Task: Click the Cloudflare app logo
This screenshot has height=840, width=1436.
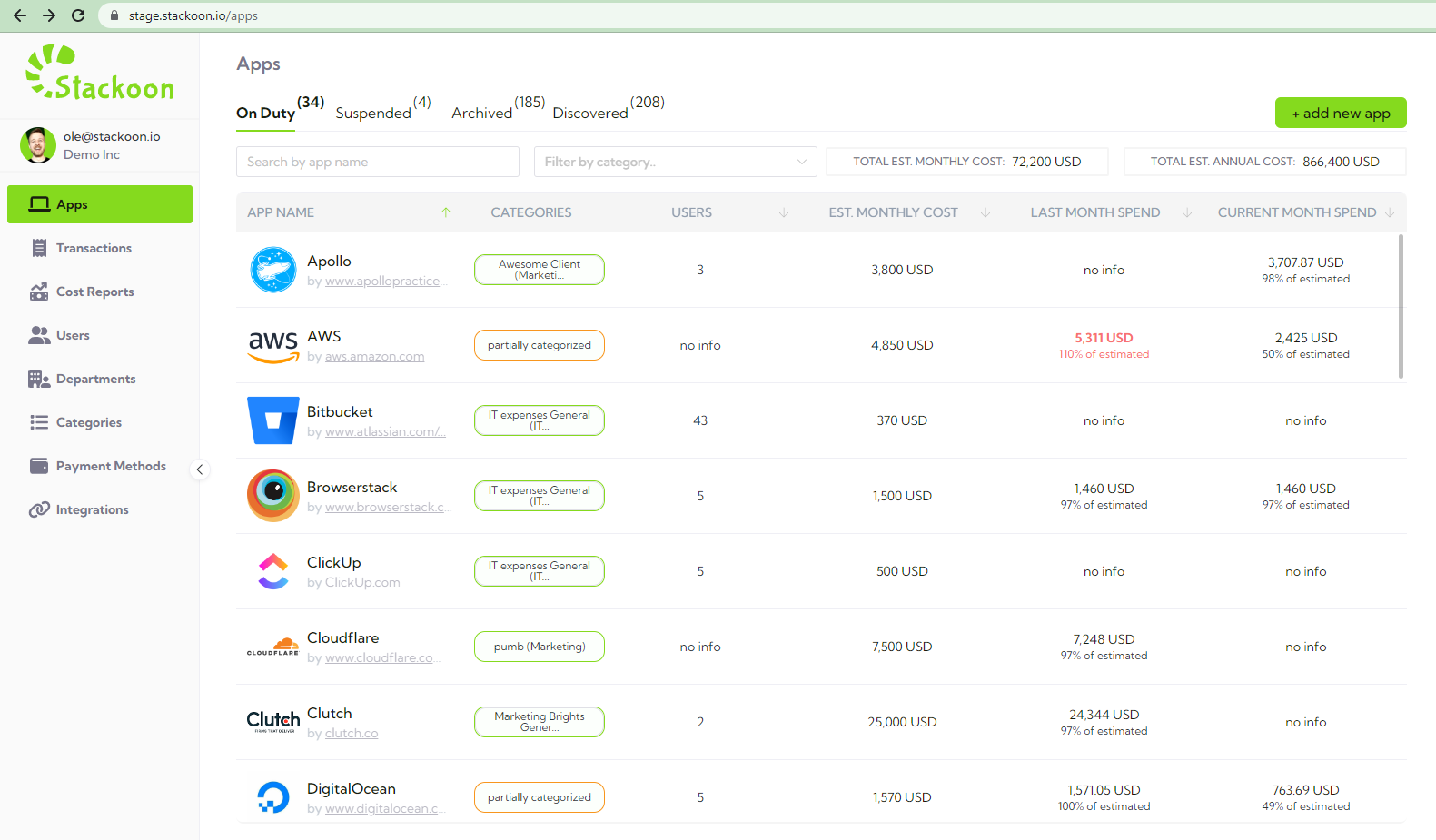Action: pyautogui.click(x=273, y=647)
